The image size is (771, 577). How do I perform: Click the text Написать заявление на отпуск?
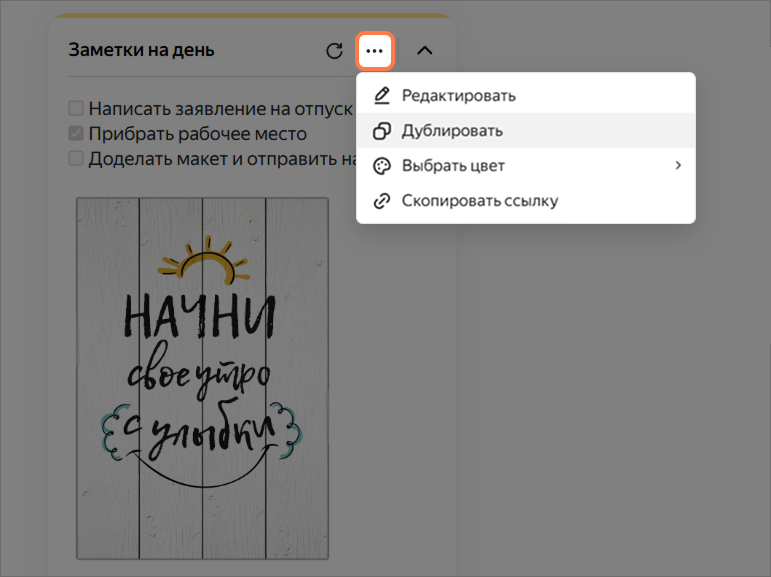221,109
